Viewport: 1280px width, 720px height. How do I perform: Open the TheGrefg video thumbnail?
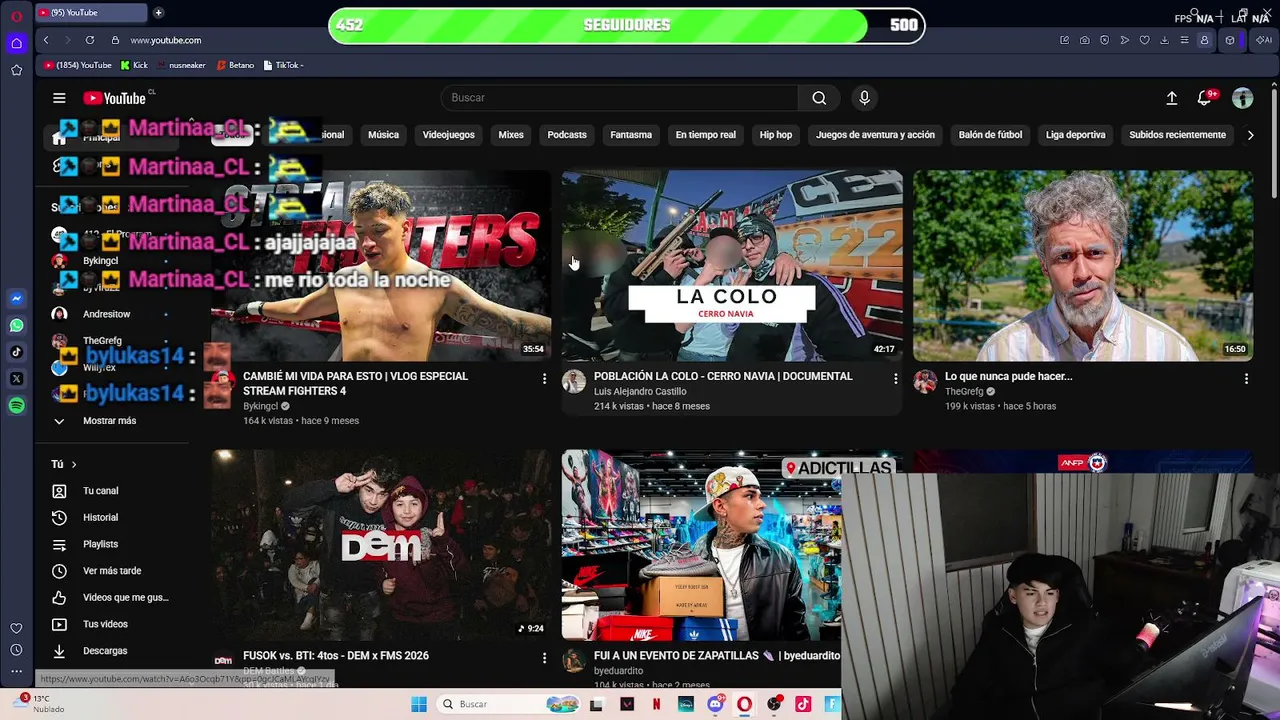click(x=1083, y=266)
